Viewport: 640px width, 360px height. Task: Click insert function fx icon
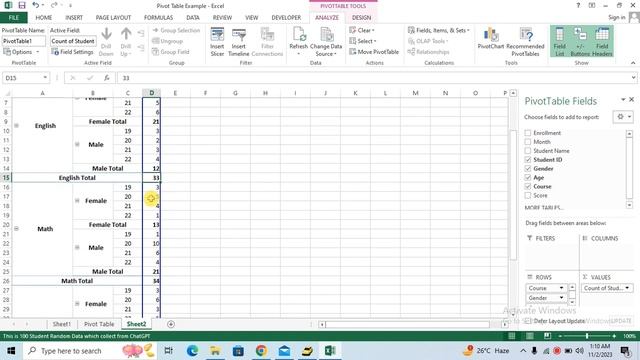click(107, 78)
